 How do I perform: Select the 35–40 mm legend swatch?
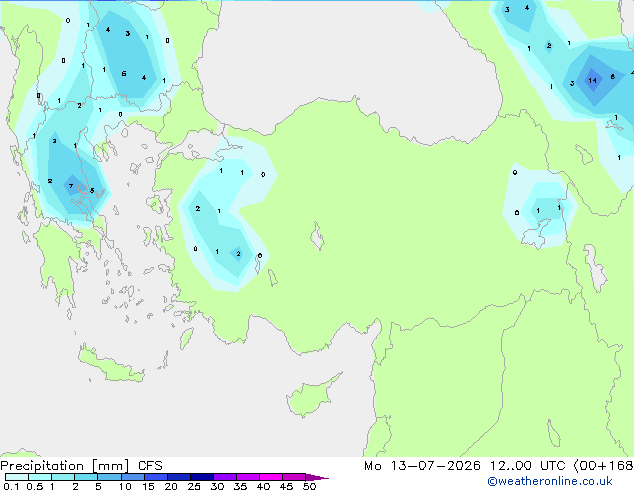(248, 477)
